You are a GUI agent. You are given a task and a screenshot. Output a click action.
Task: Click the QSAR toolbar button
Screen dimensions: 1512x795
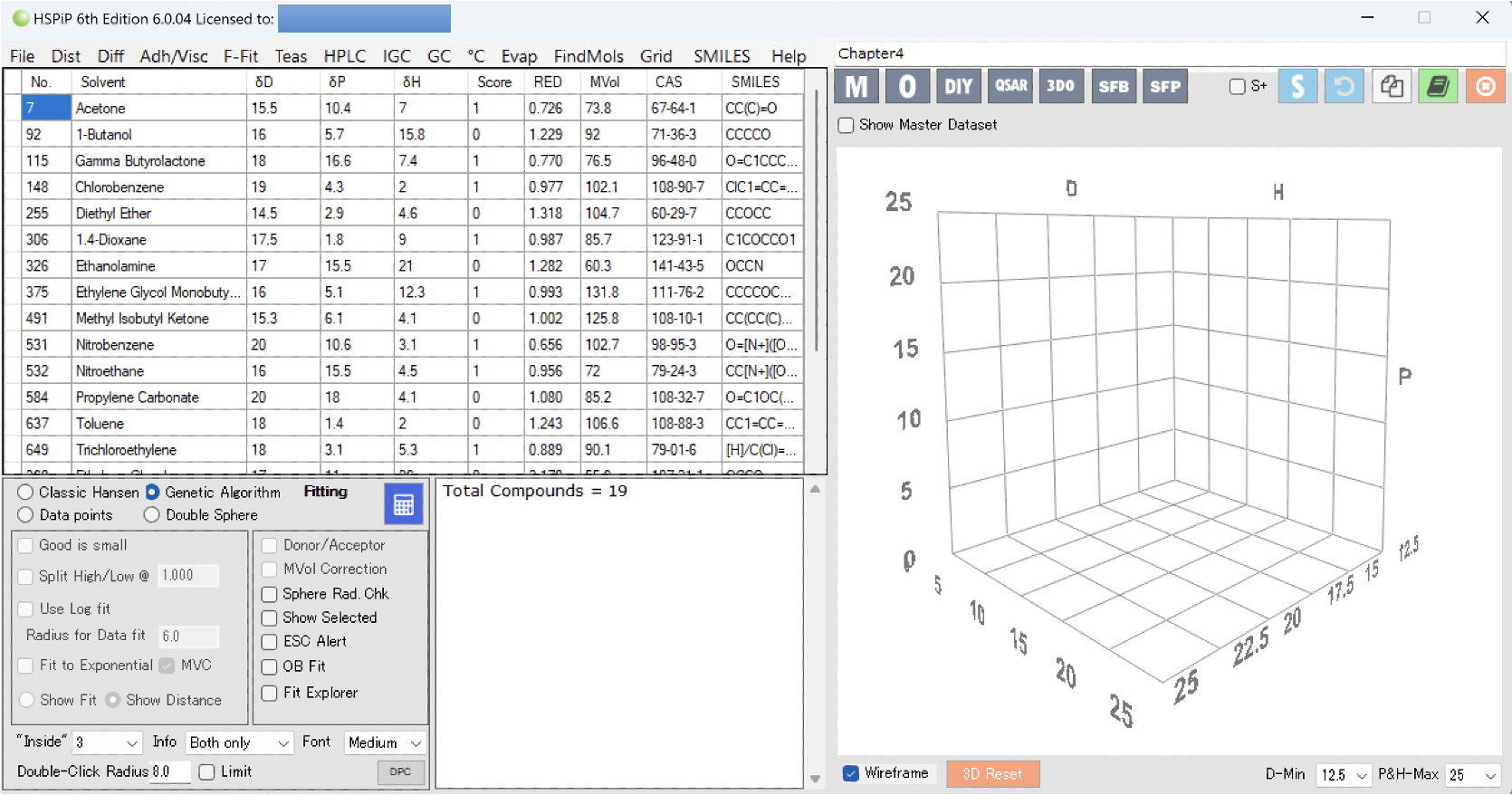tap(1010, 87)
